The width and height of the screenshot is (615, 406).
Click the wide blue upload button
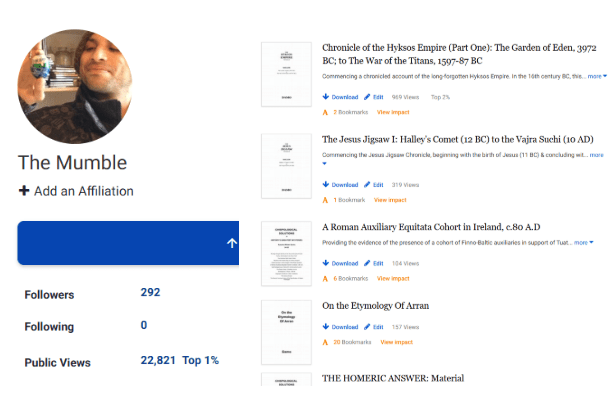(x=128, y=243)
